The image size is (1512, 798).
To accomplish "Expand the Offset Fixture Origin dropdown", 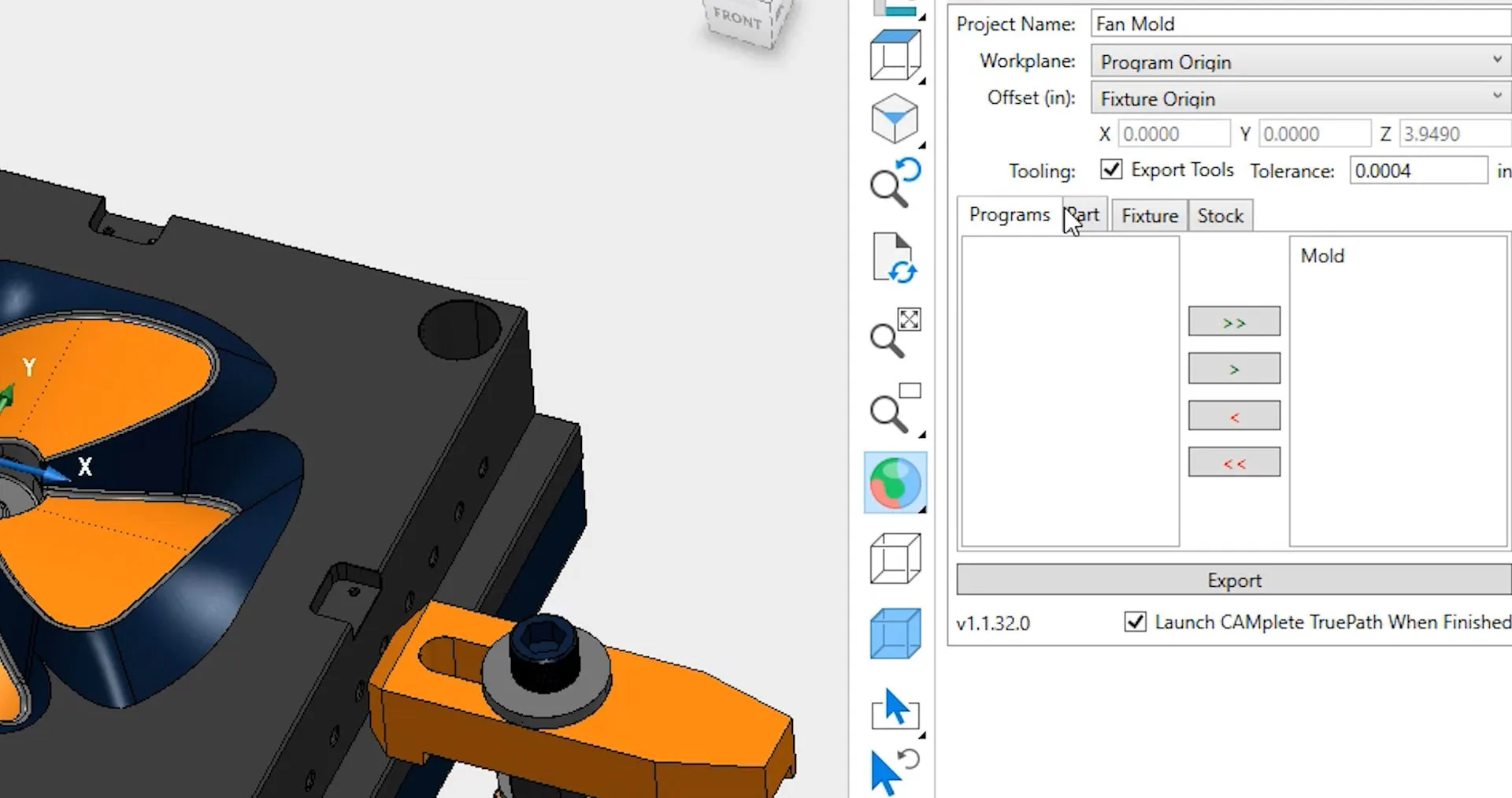I will coord(1300,98).
